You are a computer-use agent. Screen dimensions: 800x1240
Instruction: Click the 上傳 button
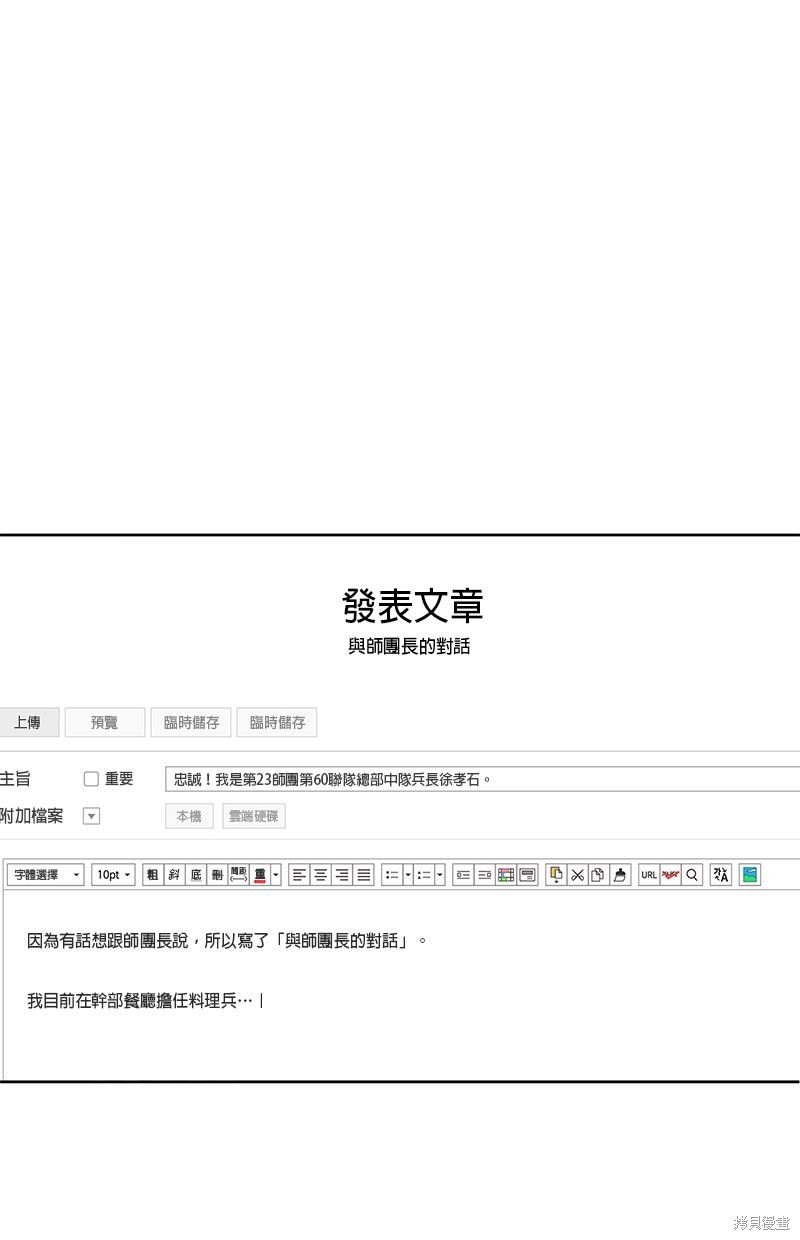tap(29, 723)
